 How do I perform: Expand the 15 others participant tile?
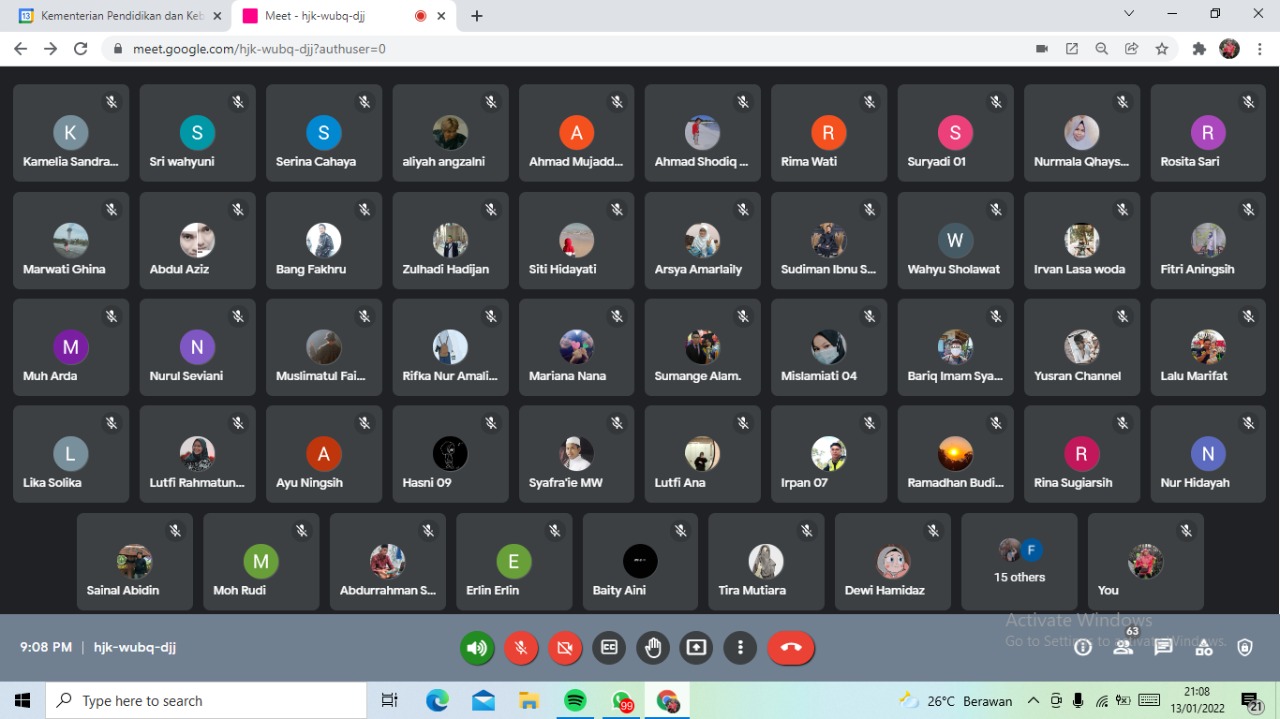coord(1019,561)
